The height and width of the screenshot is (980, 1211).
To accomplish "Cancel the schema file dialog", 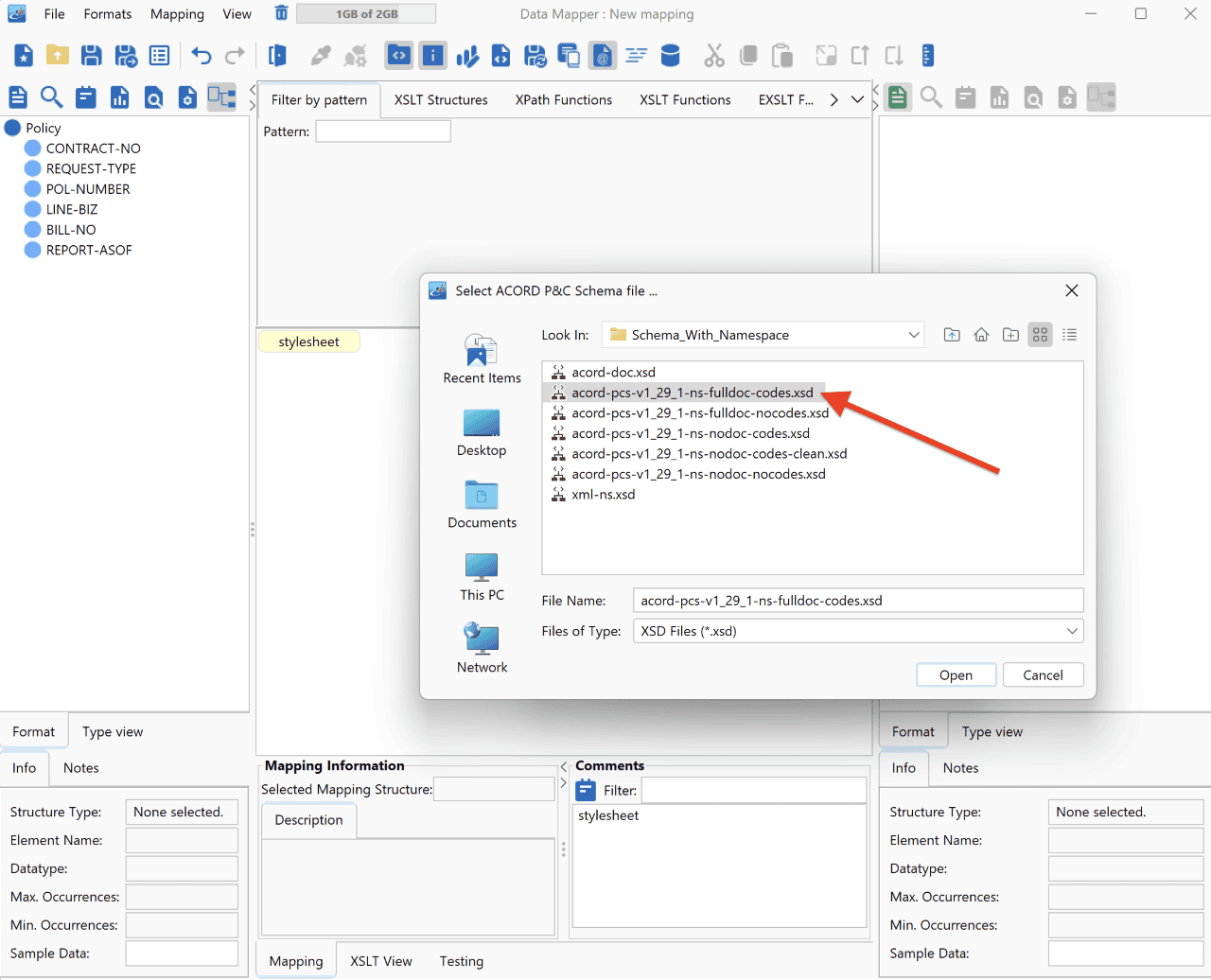I will (1043, 675).
